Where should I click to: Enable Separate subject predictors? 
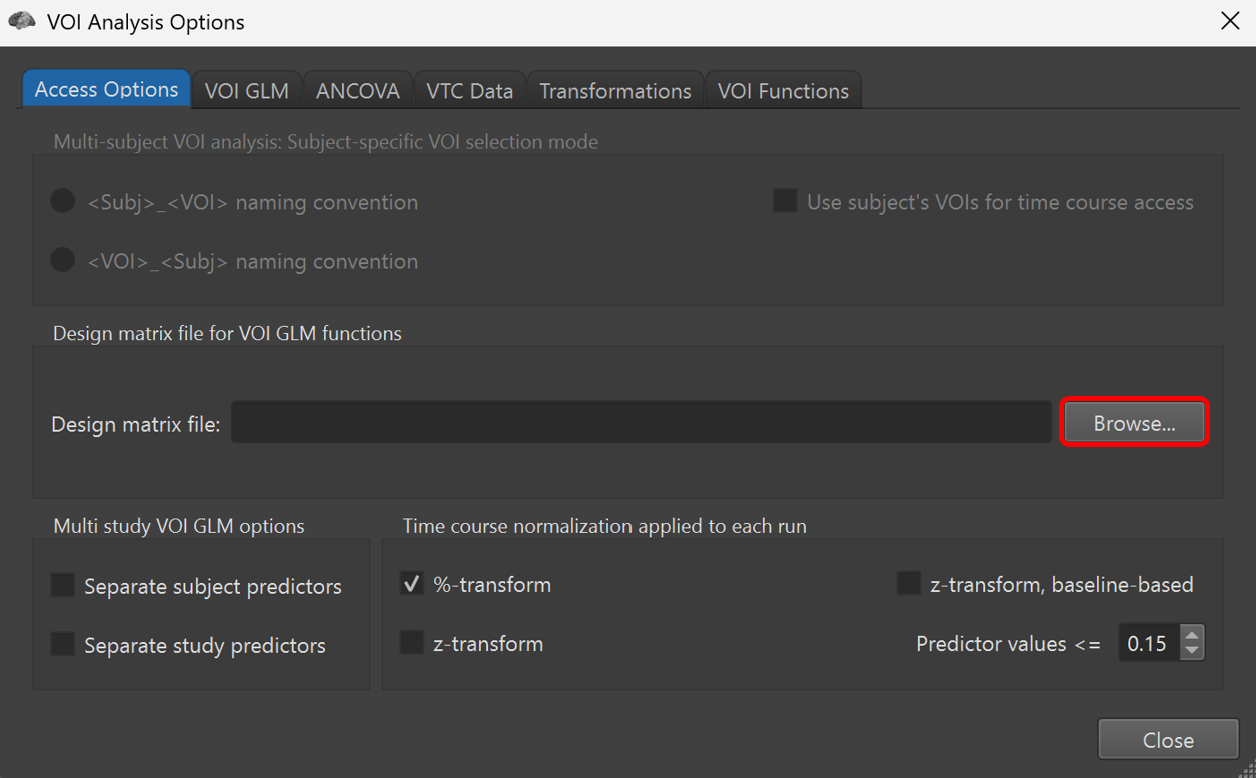tap(63, 586)
